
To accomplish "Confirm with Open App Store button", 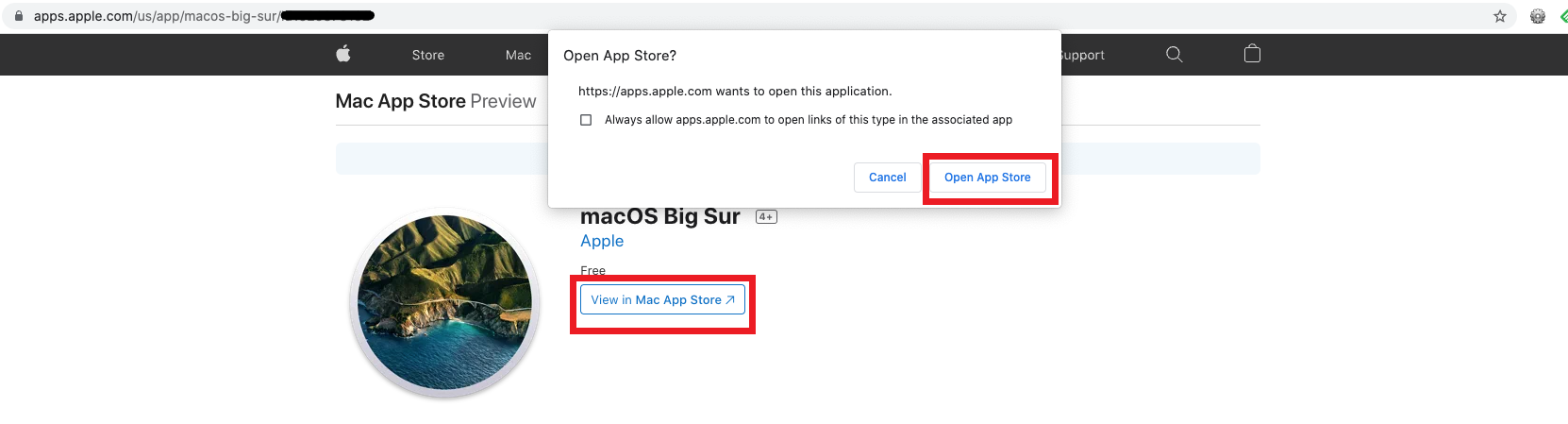I will pos(987,178).
